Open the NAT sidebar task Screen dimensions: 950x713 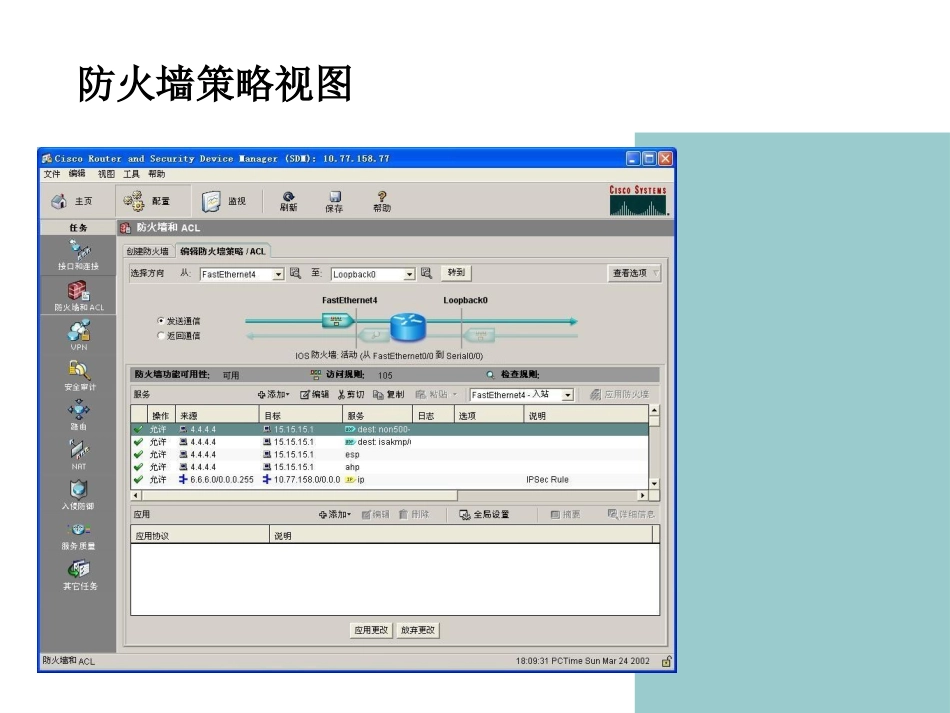point(79,455)
